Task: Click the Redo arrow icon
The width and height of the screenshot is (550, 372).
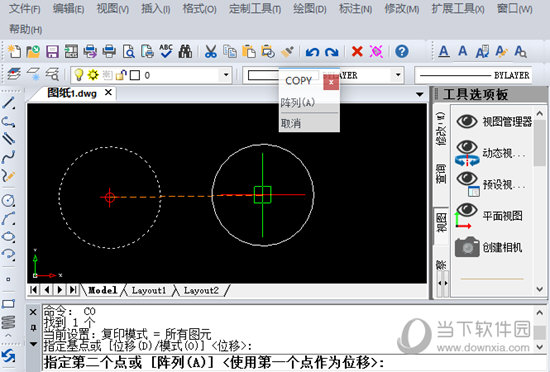Action: [x=331, y=52]
